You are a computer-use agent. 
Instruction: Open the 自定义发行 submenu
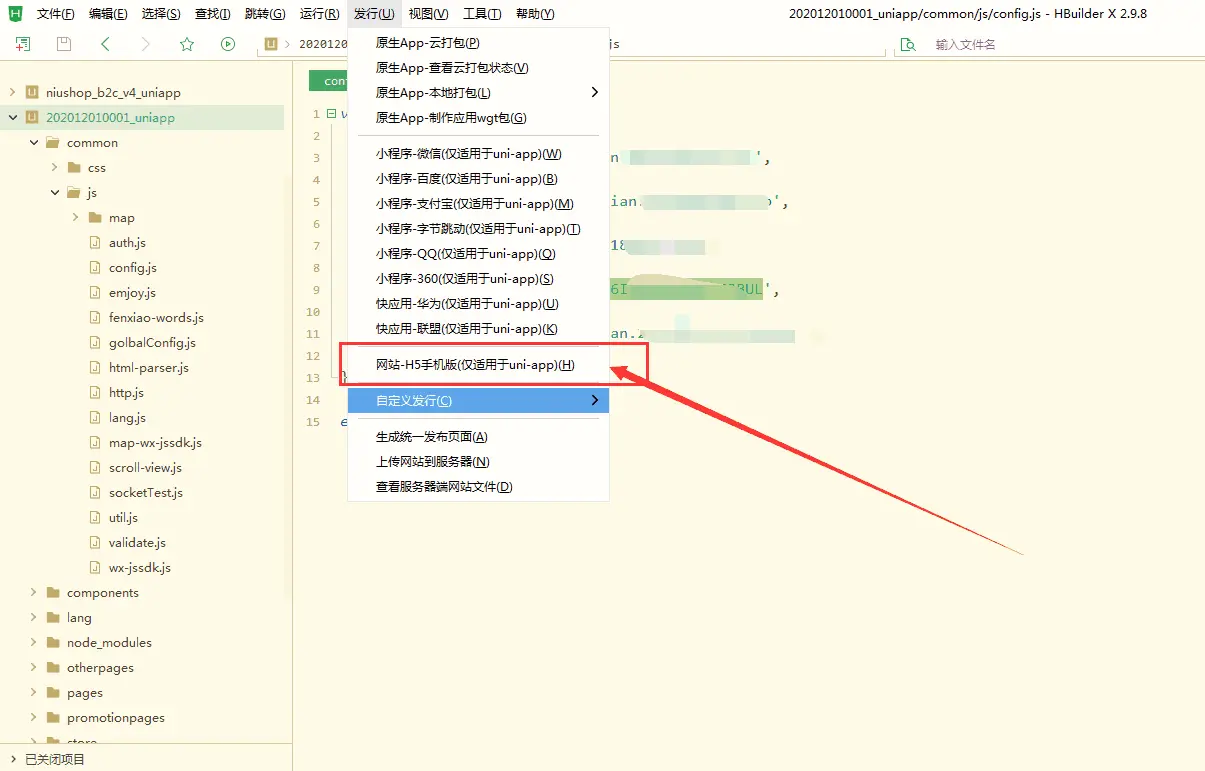point(477,401)
